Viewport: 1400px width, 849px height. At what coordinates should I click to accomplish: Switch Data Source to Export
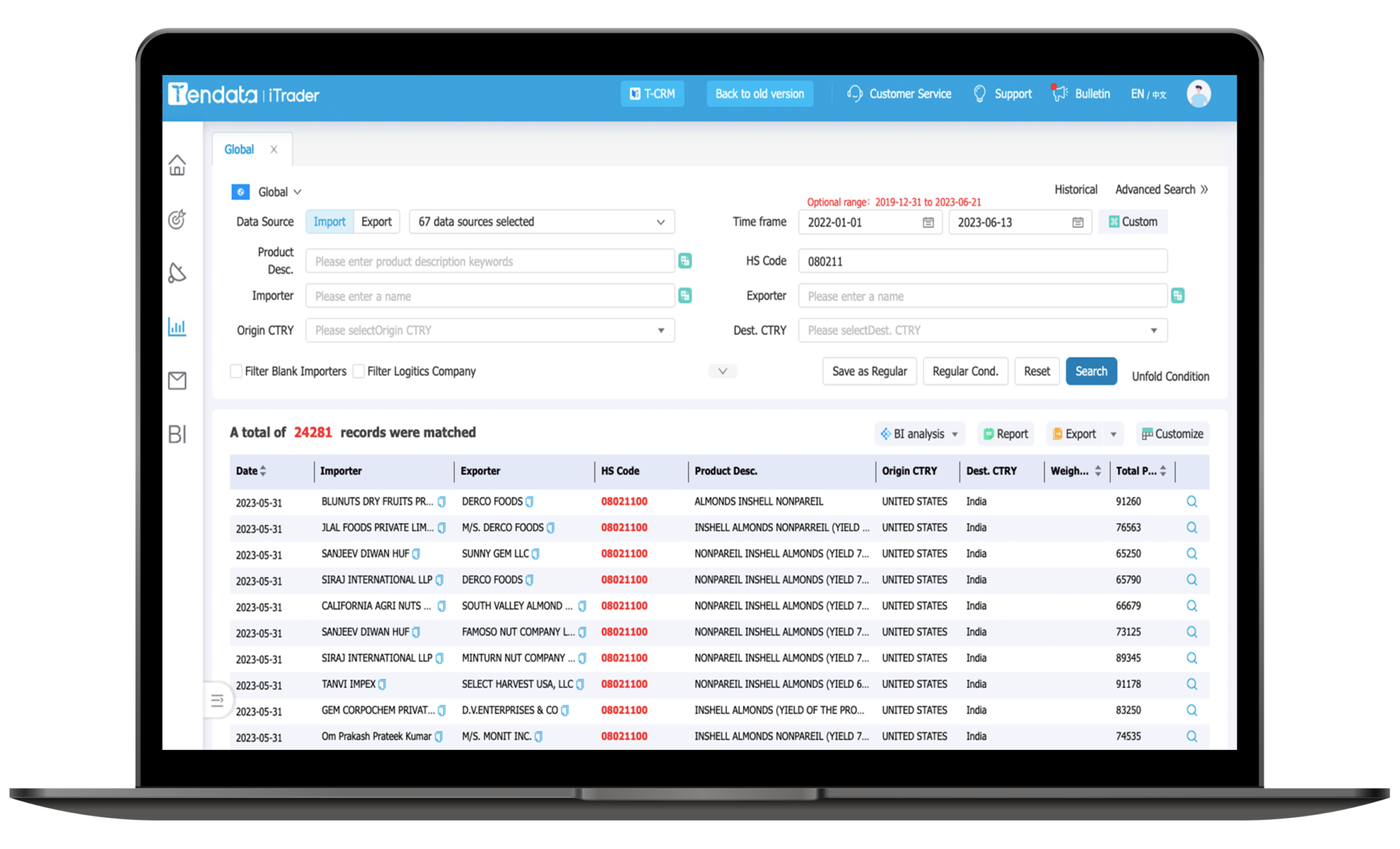376,222
